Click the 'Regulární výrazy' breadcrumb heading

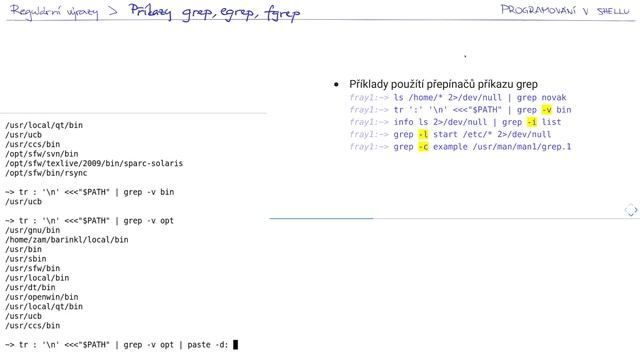tap(54, 11)
